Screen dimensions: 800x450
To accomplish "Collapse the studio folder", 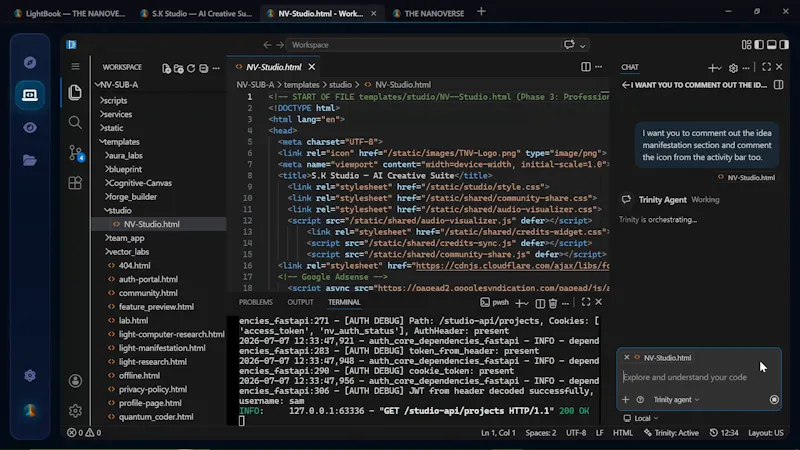I will tap(118, 211).
